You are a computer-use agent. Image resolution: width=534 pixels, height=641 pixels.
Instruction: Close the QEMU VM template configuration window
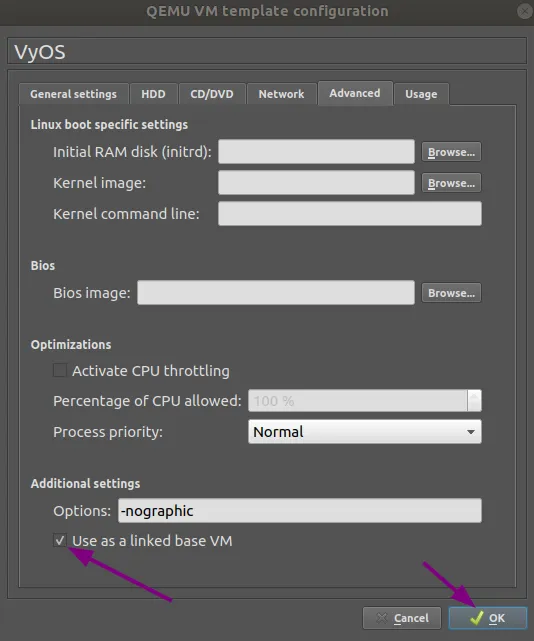tap(525, 11)
